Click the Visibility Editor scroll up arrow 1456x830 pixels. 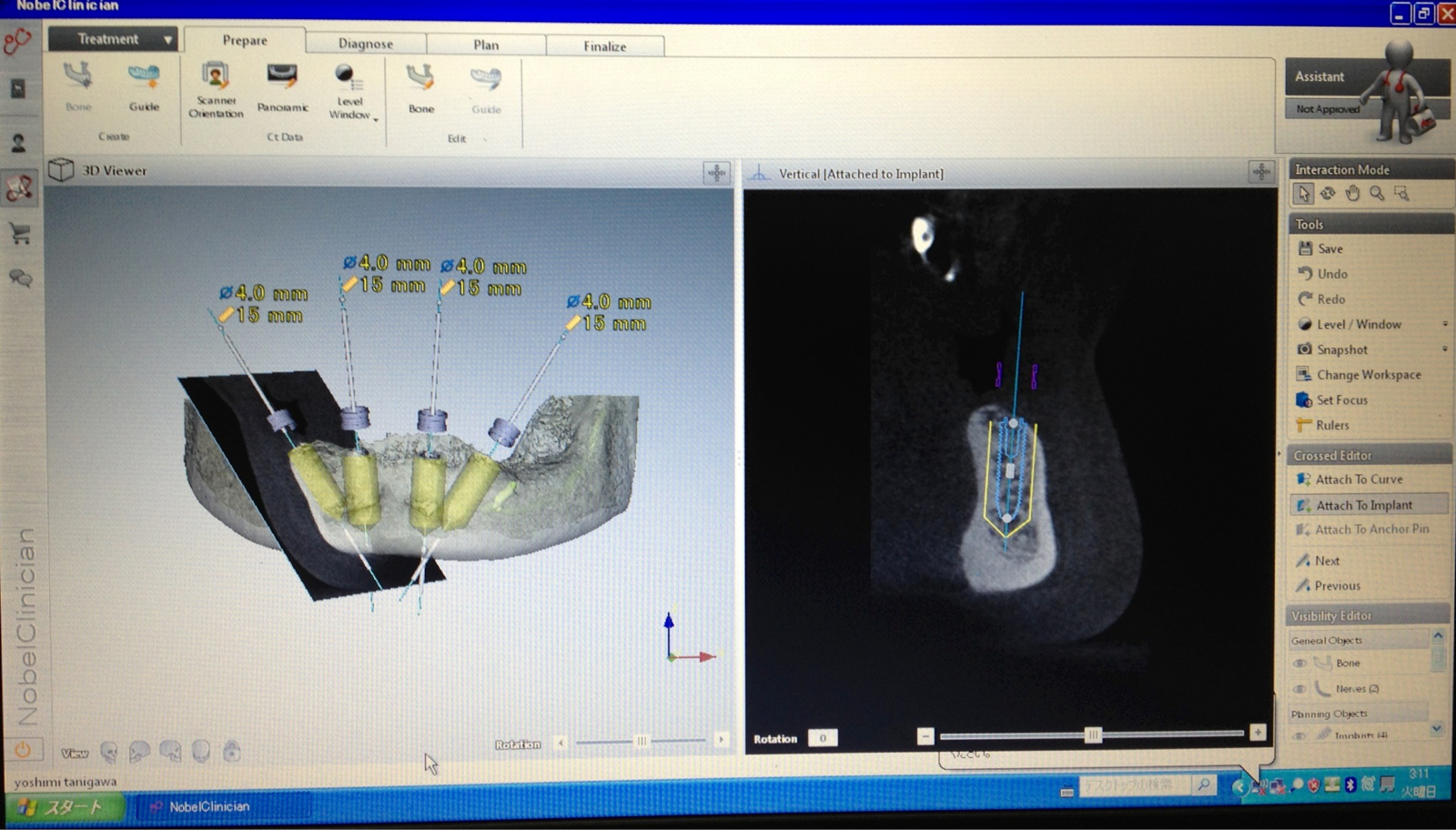click(x=1439, y=635)
